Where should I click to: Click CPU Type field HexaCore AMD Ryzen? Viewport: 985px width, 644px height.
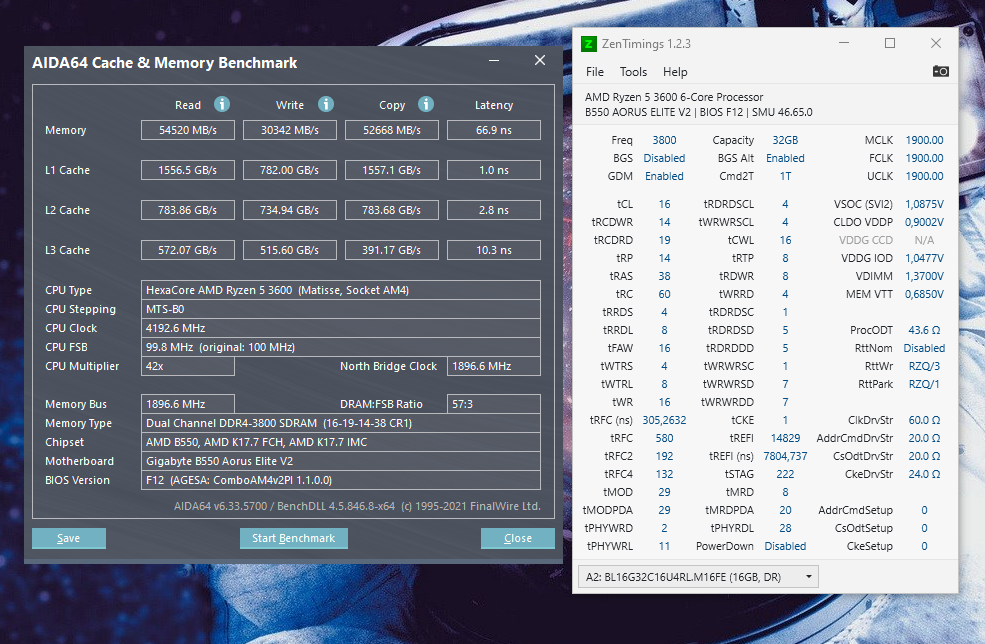pos(340,290)
